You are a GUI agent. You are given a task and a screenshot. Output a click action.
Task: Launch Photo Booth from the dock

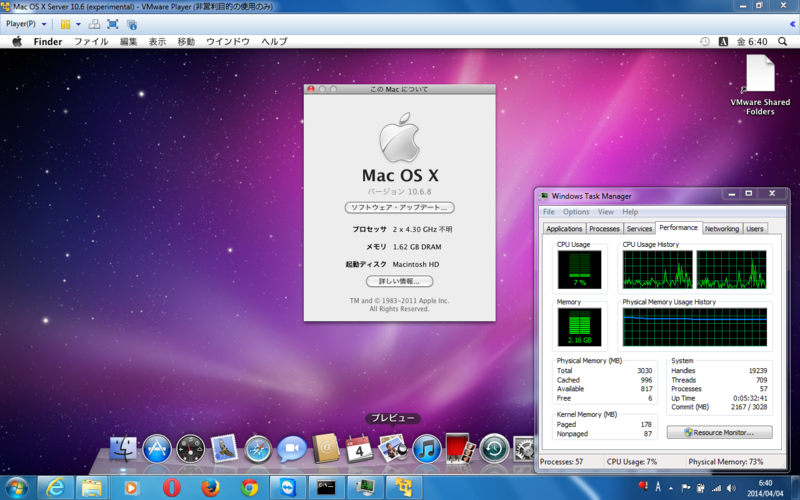[x=460, y=449]
